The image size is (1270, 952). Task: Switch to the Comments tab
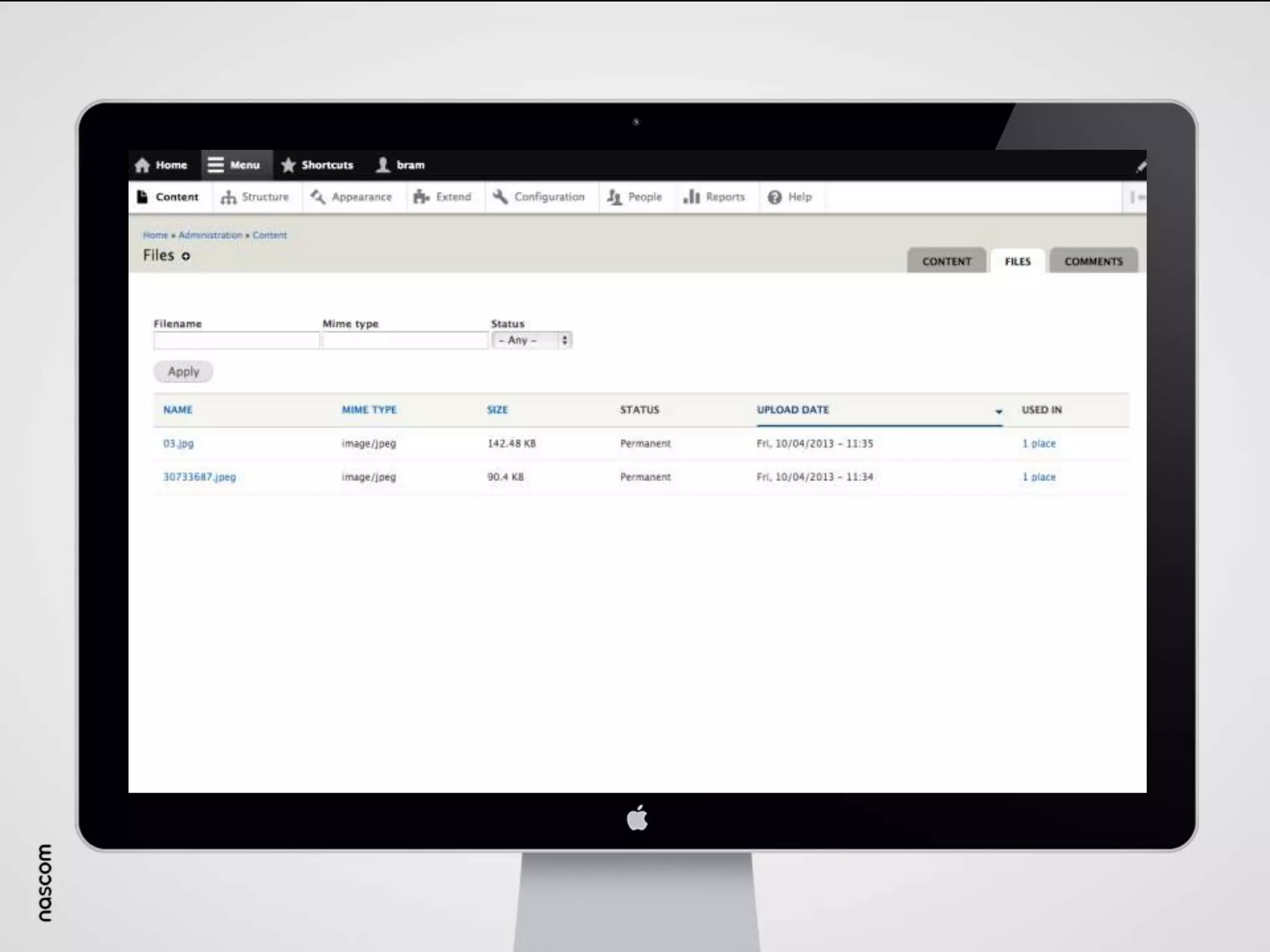point(1093,262)
